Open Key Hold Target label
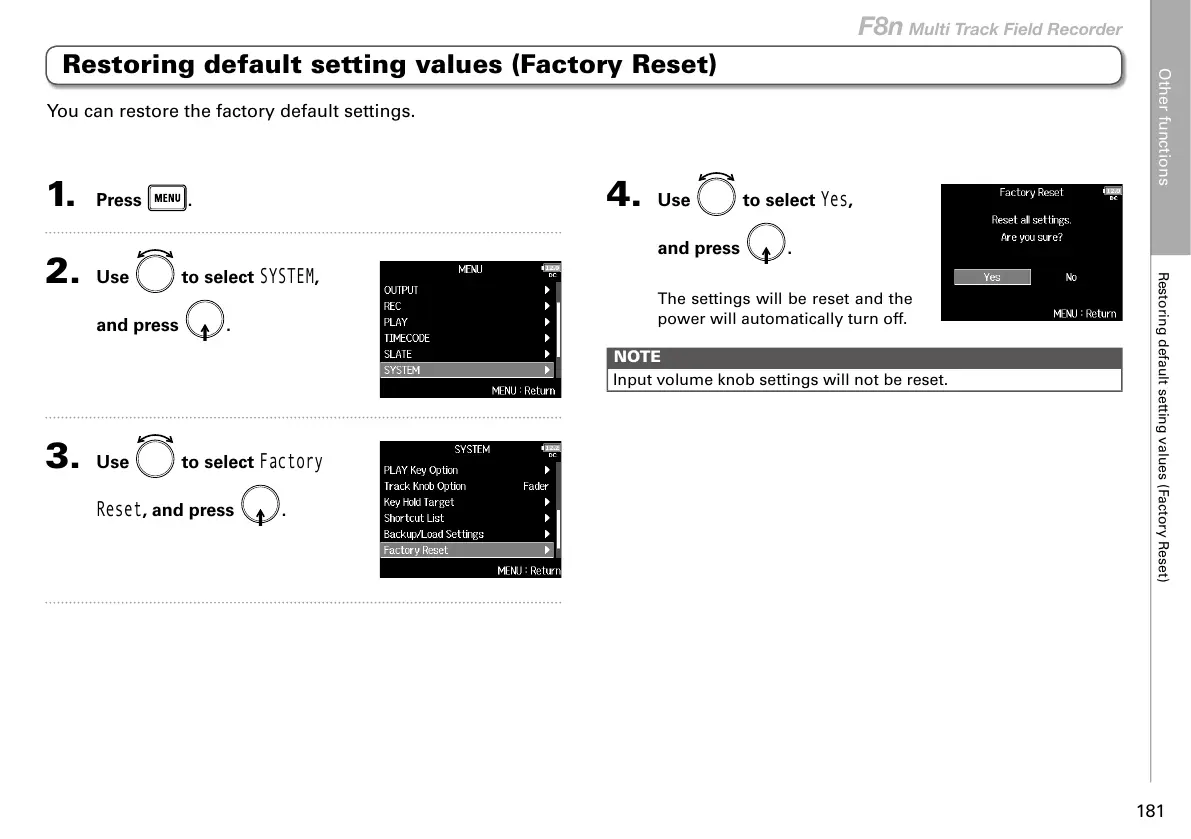The width and height of the screenshot is (1191, 839). point(419,502)
